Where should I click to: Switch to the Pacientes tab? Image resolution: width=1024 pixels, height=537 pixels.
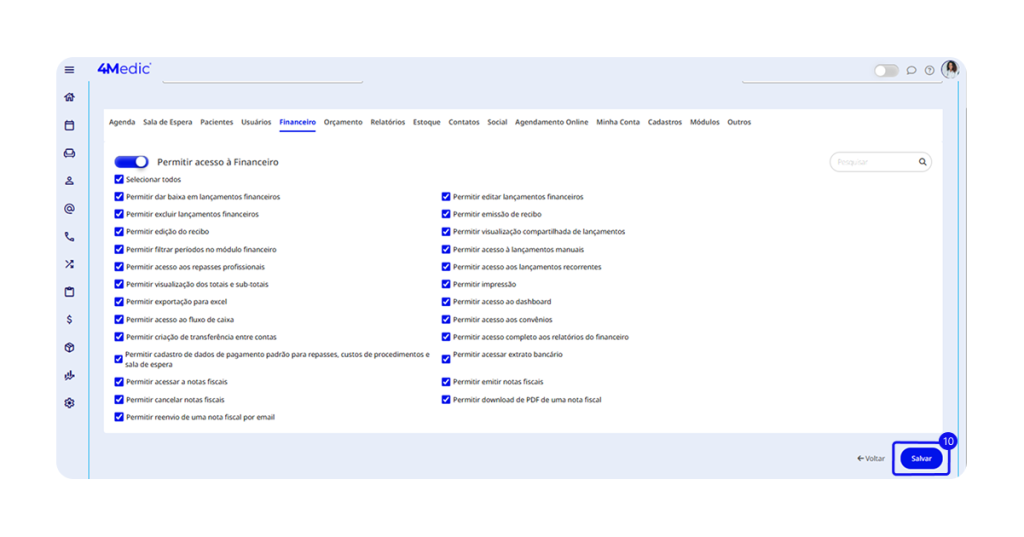click(x=216, y=122)
